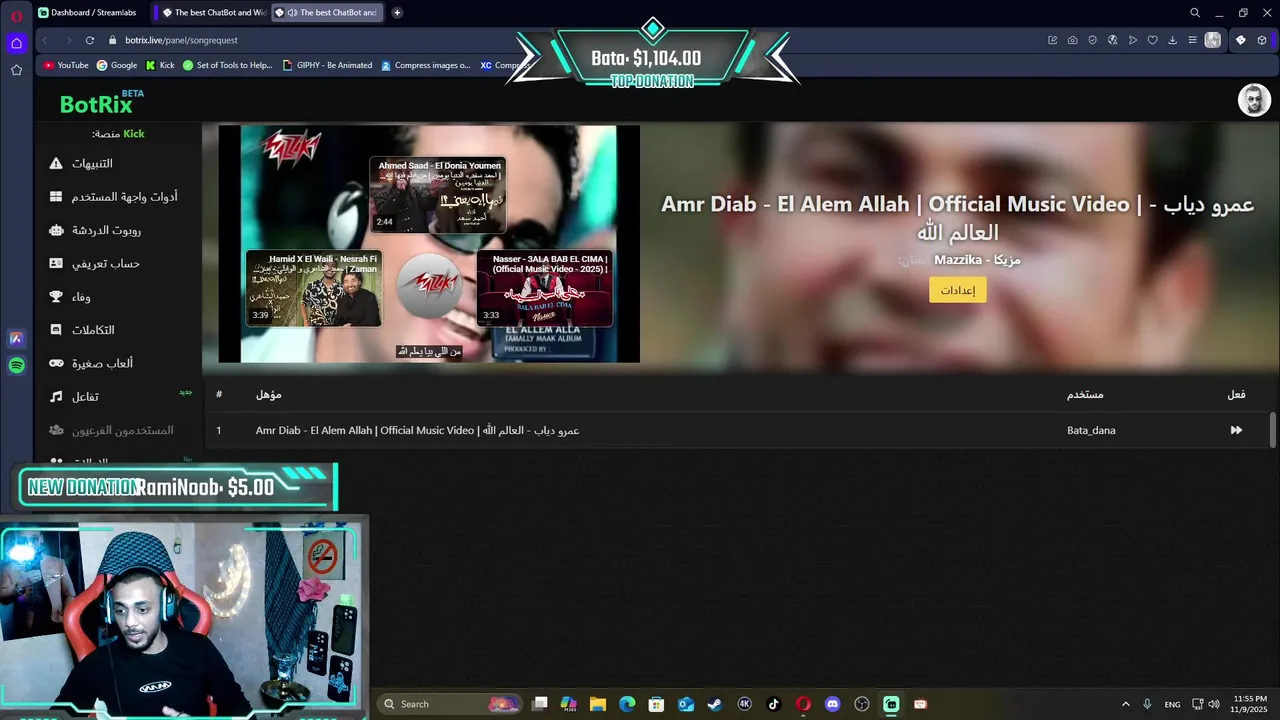Open روبوت الدردشة chat bot section

click(95, 230)
